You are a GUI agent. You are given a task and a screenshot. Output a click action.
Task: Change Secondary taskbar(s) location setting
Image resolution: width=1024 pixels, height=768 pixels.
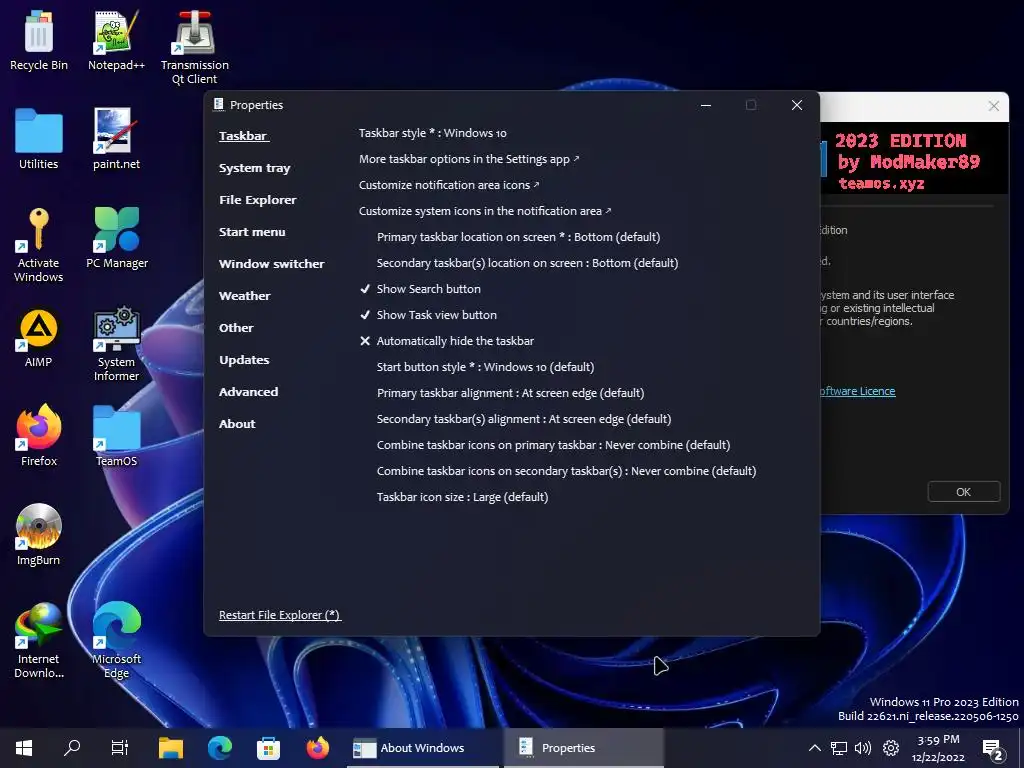point(528,263)
